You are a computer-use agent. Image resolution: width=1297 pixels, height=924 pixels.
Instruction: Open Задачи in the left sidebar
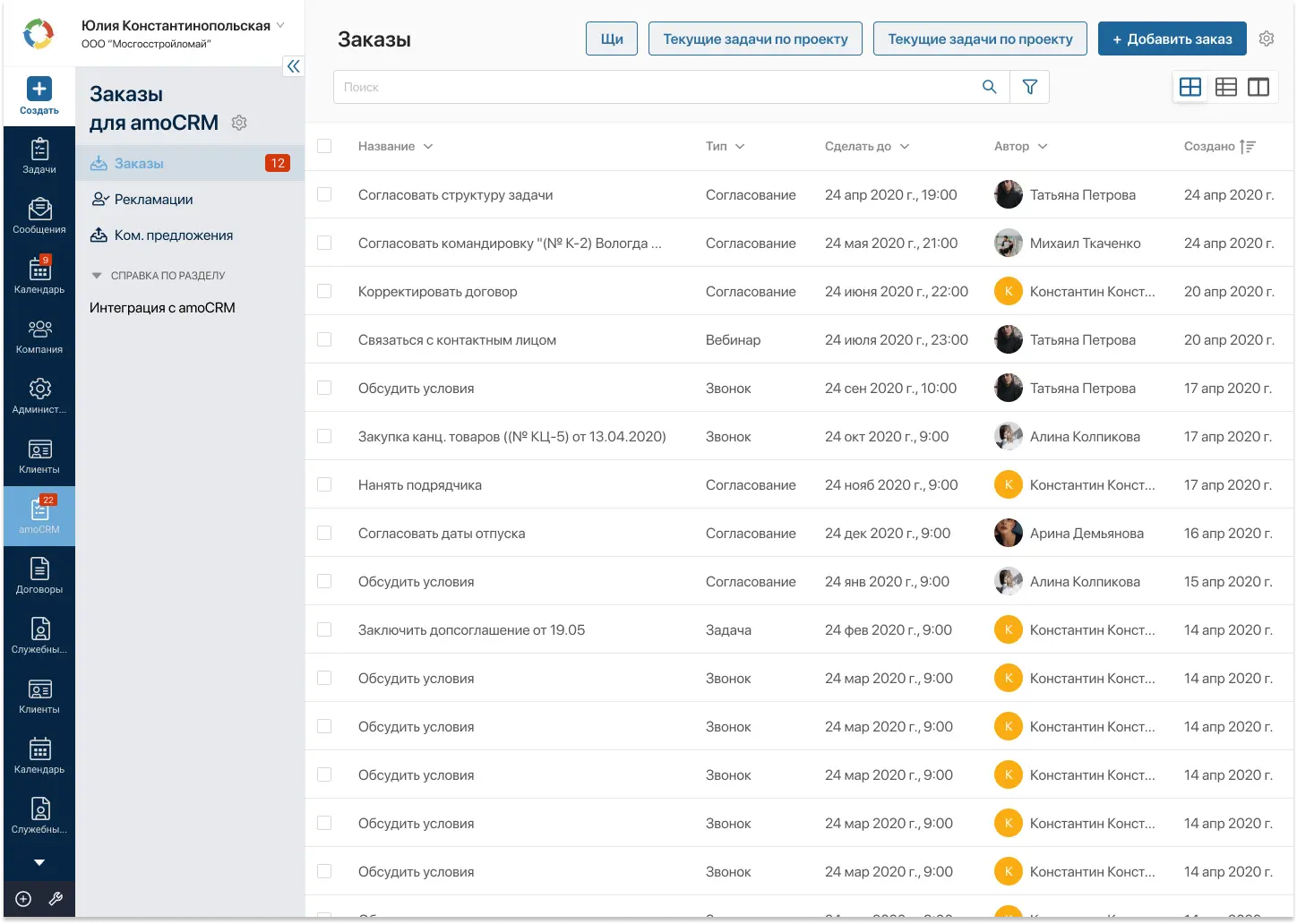(39, 157)
